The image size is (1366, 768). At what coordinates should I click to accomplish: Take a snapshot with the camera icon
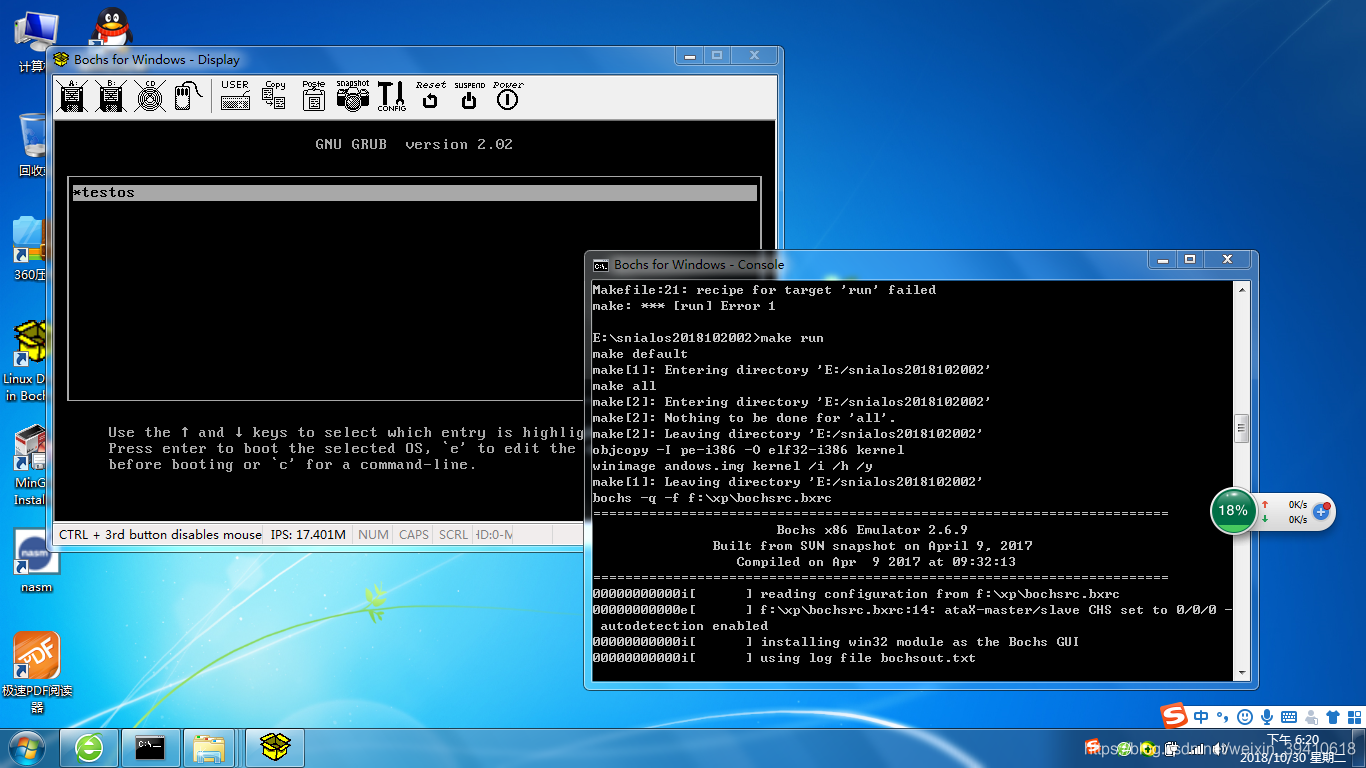click(x=352, y=96)
